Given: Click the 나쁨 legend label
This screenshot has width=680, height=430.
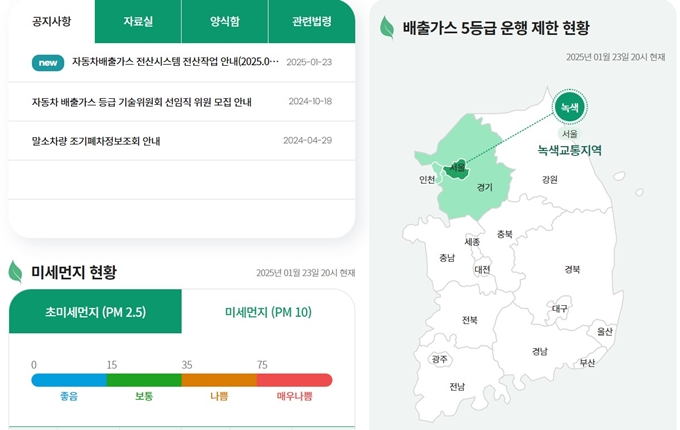Looking at the screenshot, I should click(219, 396).
